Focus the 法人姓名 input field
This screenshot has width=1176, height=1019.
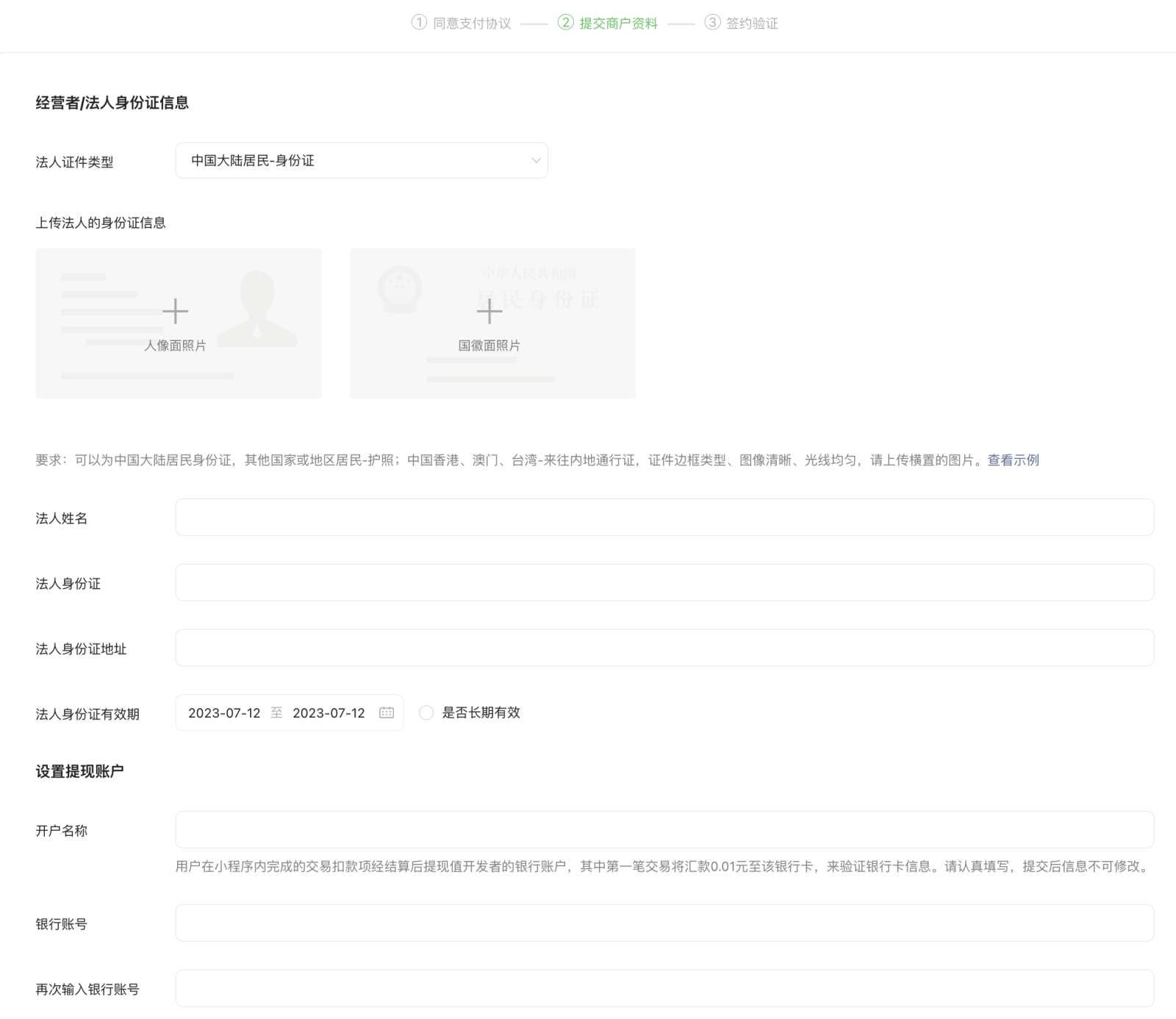[x=664, y=518]
